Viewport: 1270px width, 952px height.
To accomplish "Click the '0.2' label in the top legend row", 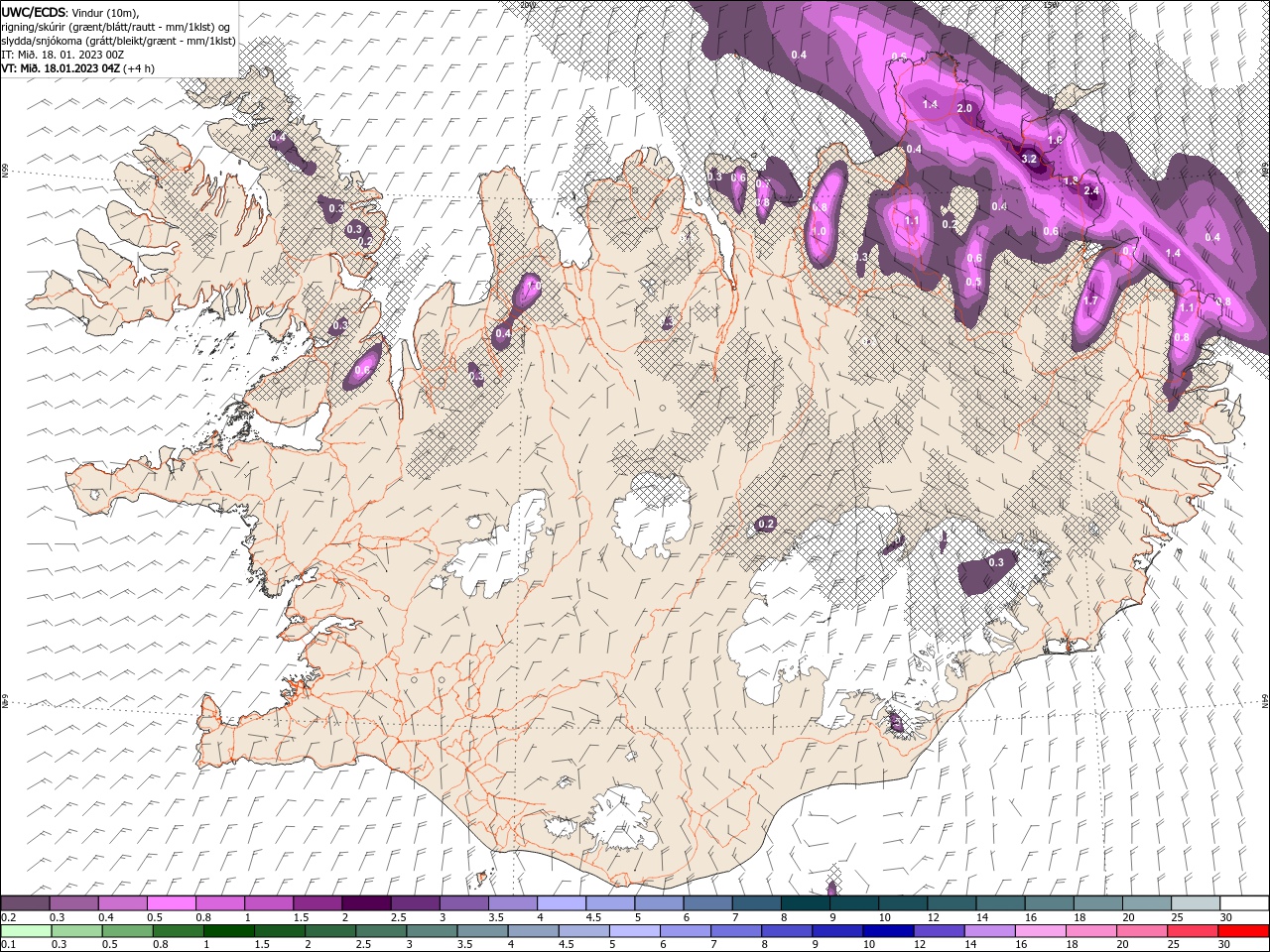I will click(8, 917).
